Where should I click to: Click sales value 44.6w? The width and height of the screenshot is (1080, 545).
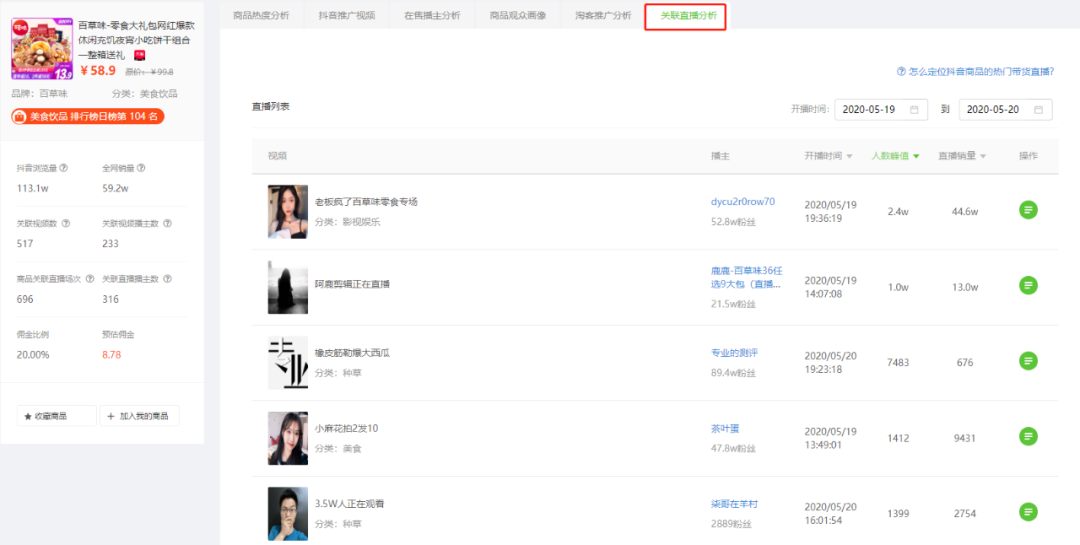tap(964, 212)
